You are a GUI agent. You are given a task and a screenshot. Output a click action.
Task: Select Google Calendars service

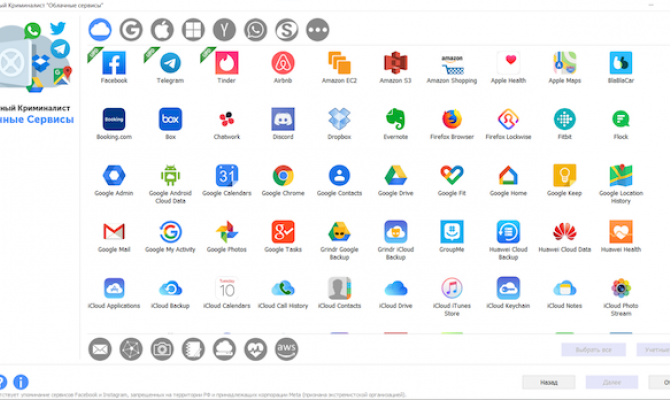point(226,176)
